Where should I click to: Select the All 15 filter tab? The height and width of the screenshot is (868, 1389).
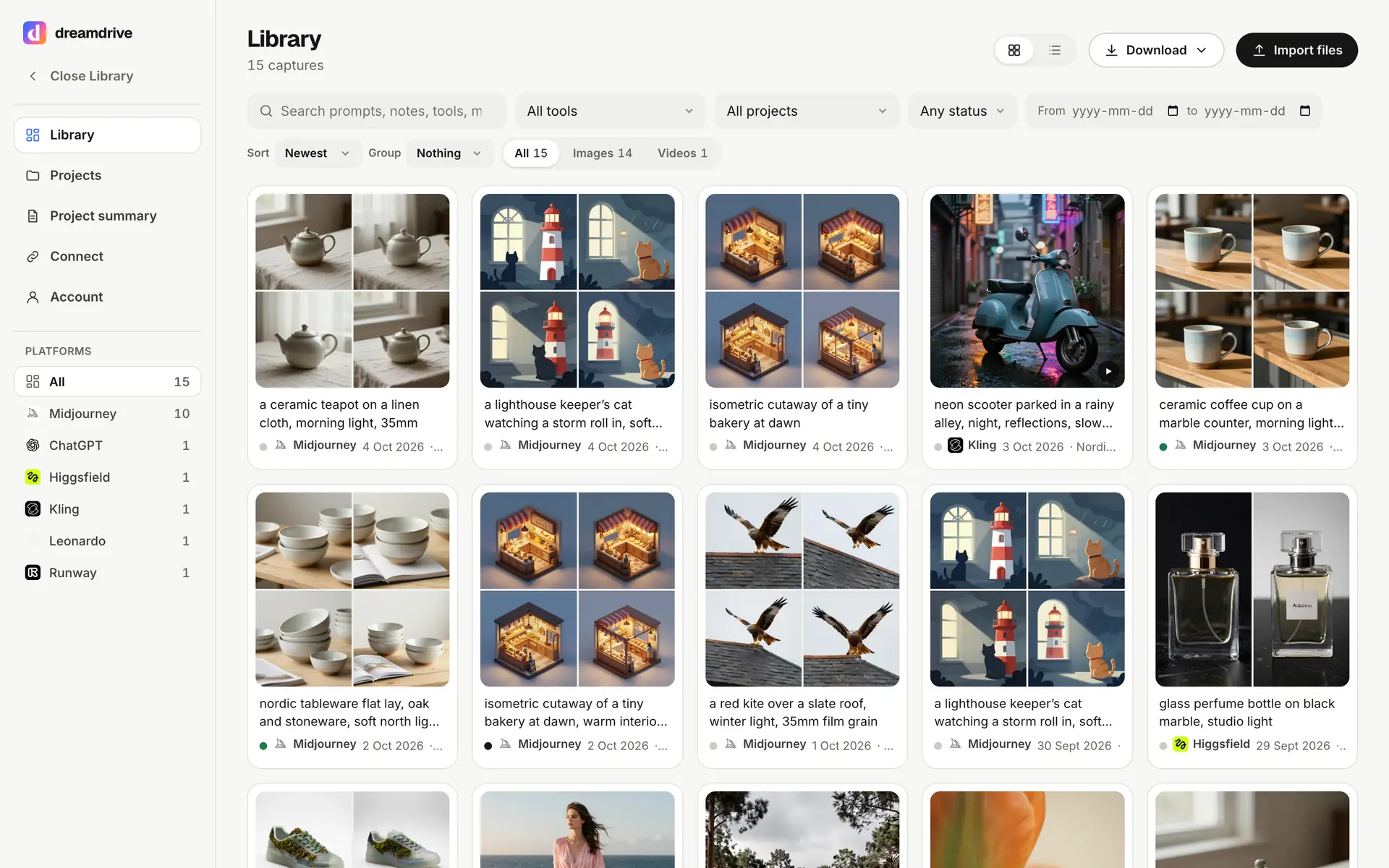[x=531, y=153]
